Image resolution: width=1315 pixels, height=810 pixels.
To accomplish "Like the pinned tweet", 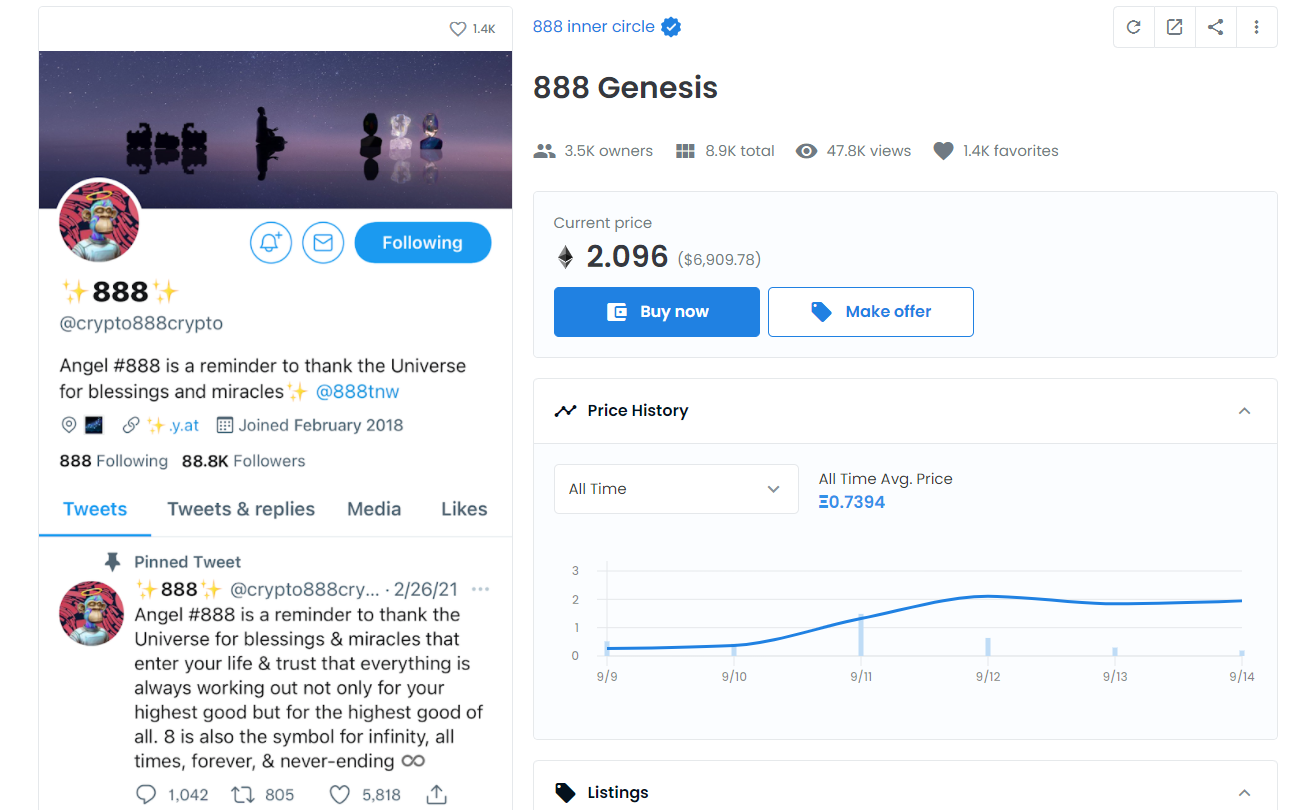I will click(x=340, y=795).
